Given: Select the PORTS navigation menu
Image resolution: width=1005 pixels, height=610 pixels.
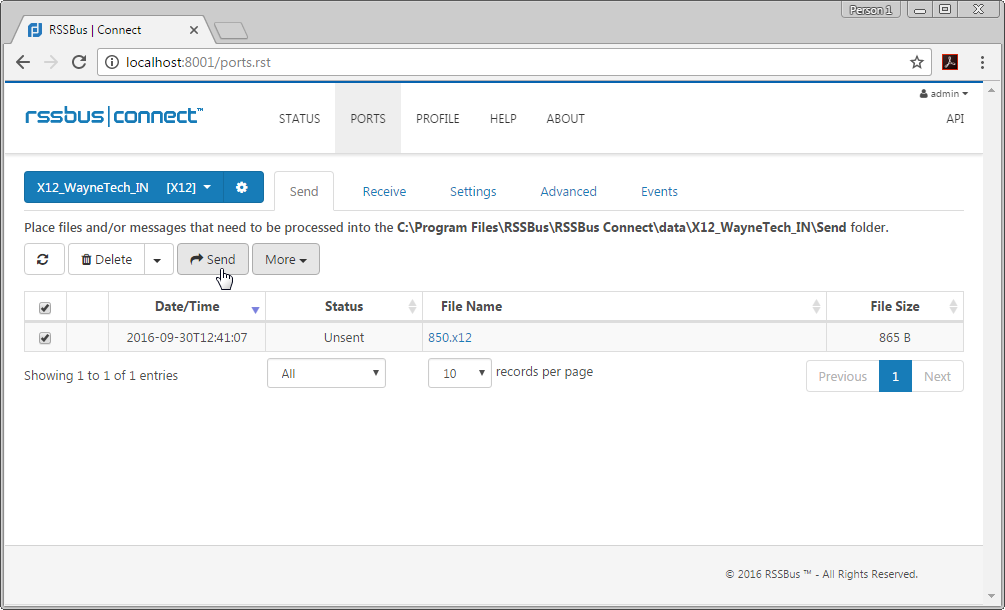Looking at the screenshot, I should [368, 119].
